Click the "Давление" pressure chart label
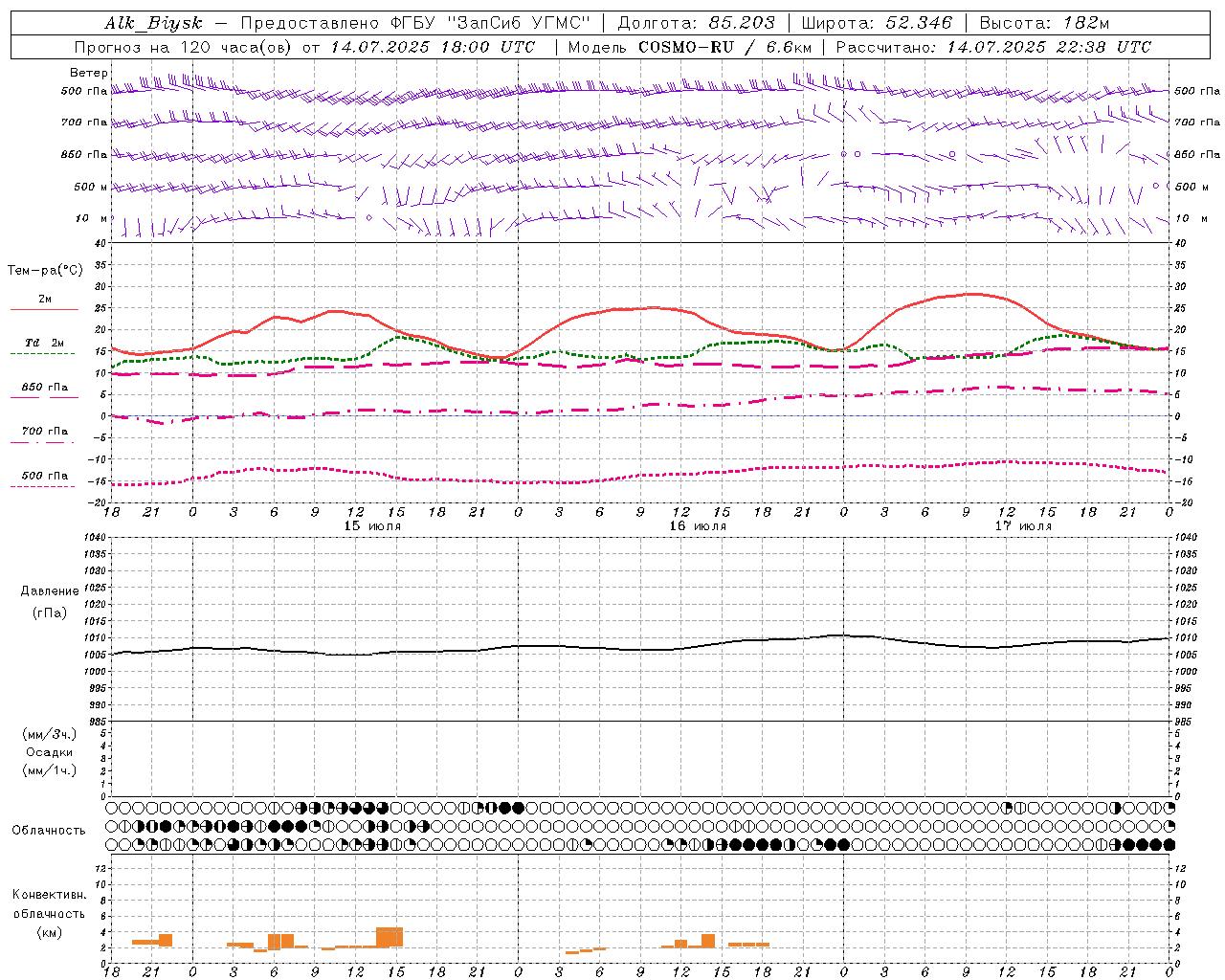1225x980 pixels. (x=50, y=591)
